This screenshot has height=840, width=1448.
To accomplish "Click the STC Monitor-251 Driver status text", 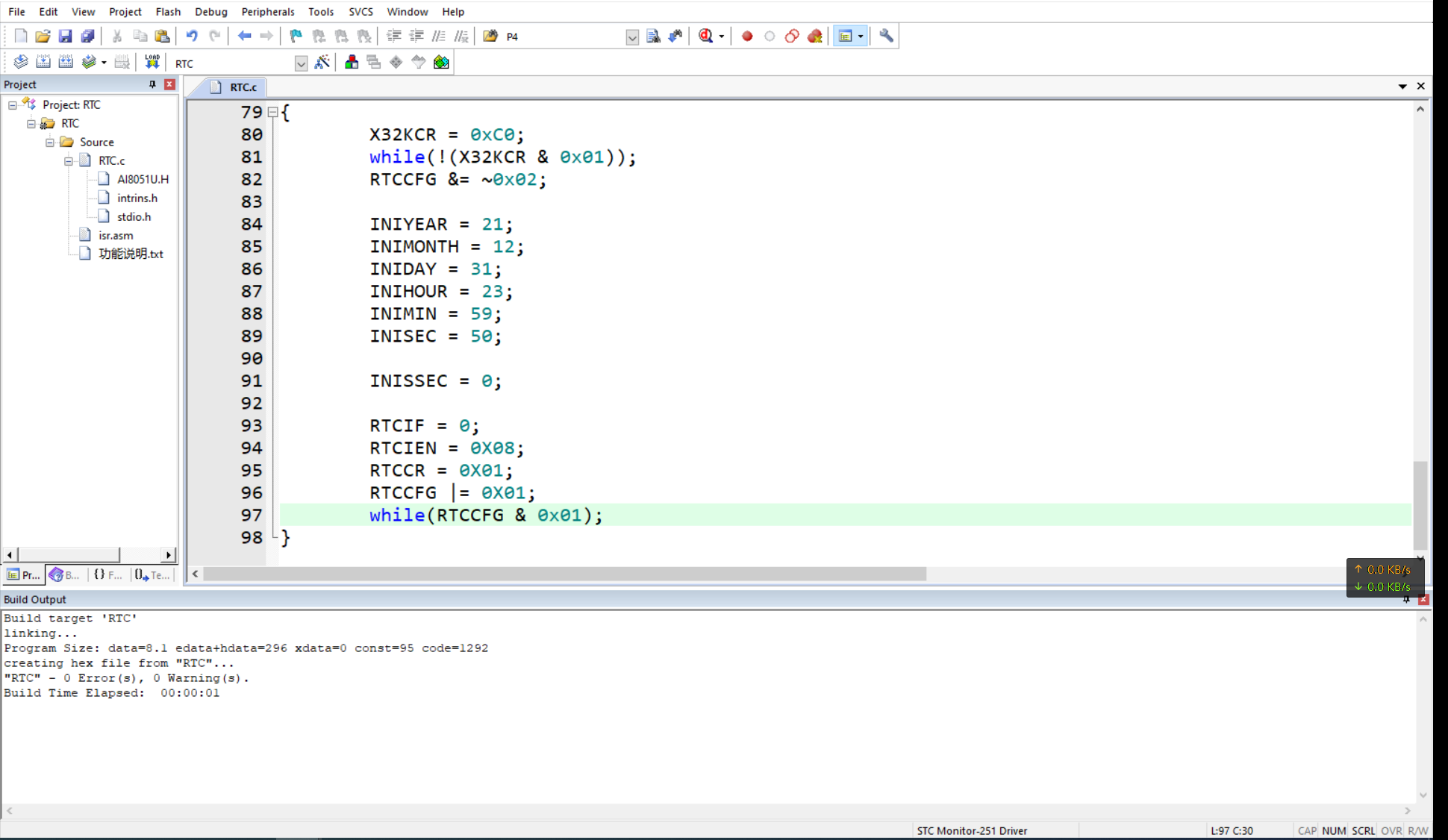I will [x=972, y=830].
